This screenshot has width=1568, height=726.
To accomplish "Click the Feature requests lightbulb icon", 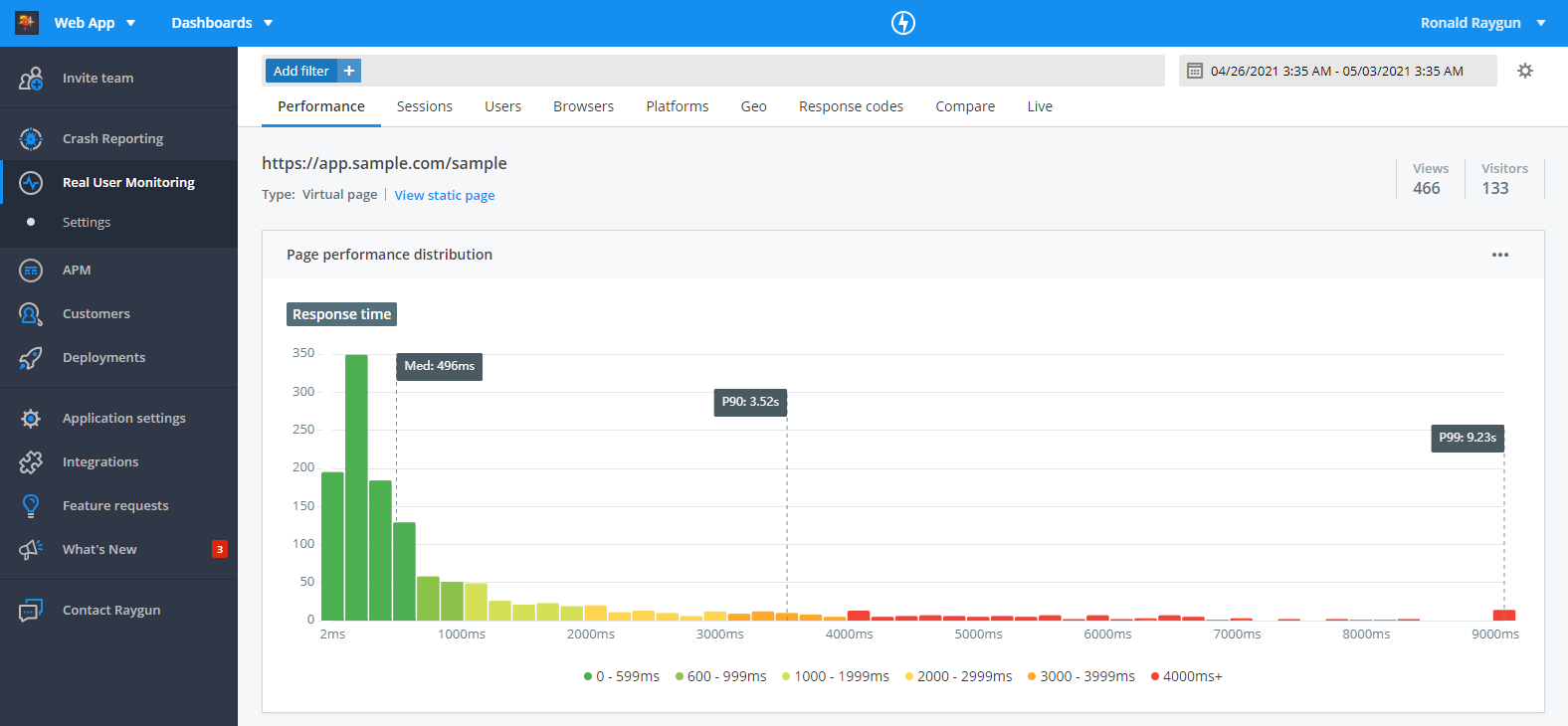I will [x=31, y=506].
